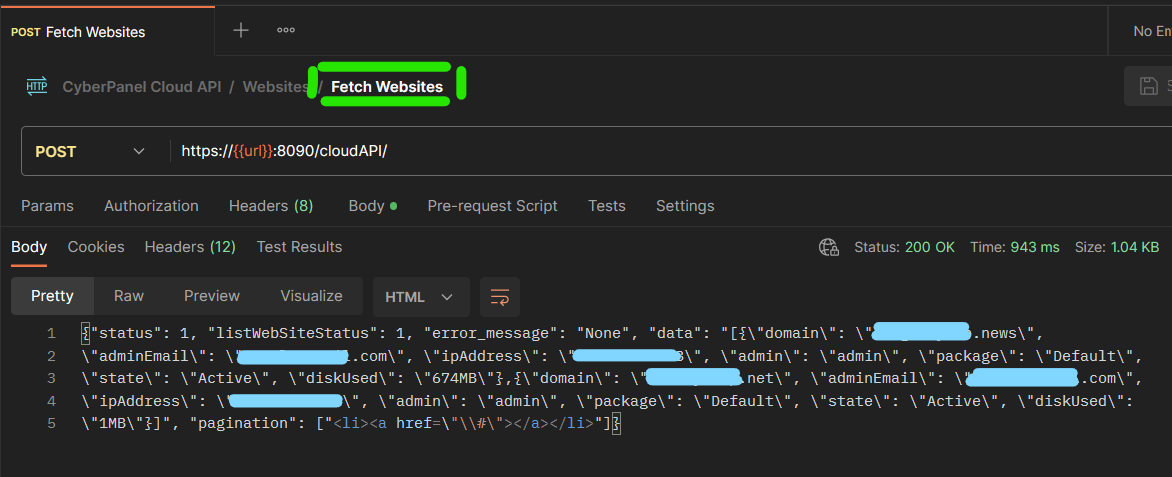Switch the response view to Preview
The image size is (1172, 477).
click(212, 296)
